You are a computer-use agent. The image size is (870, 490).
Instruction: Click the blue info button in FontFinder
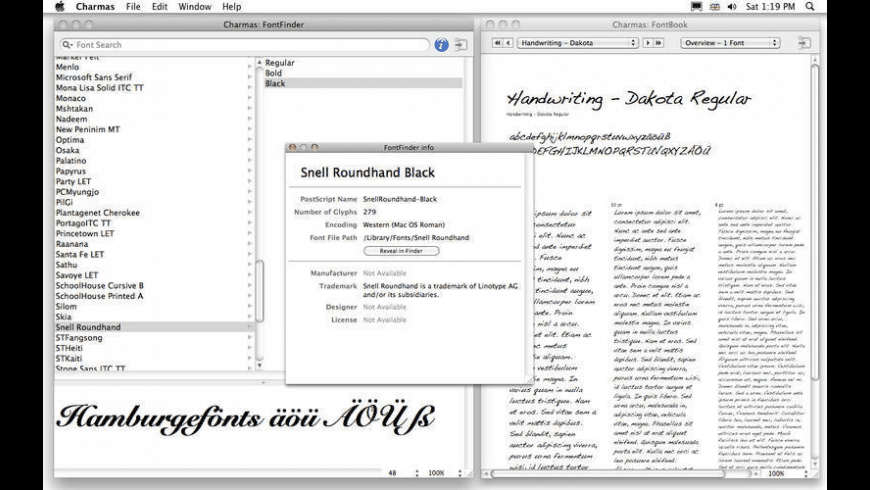[441, 45]
